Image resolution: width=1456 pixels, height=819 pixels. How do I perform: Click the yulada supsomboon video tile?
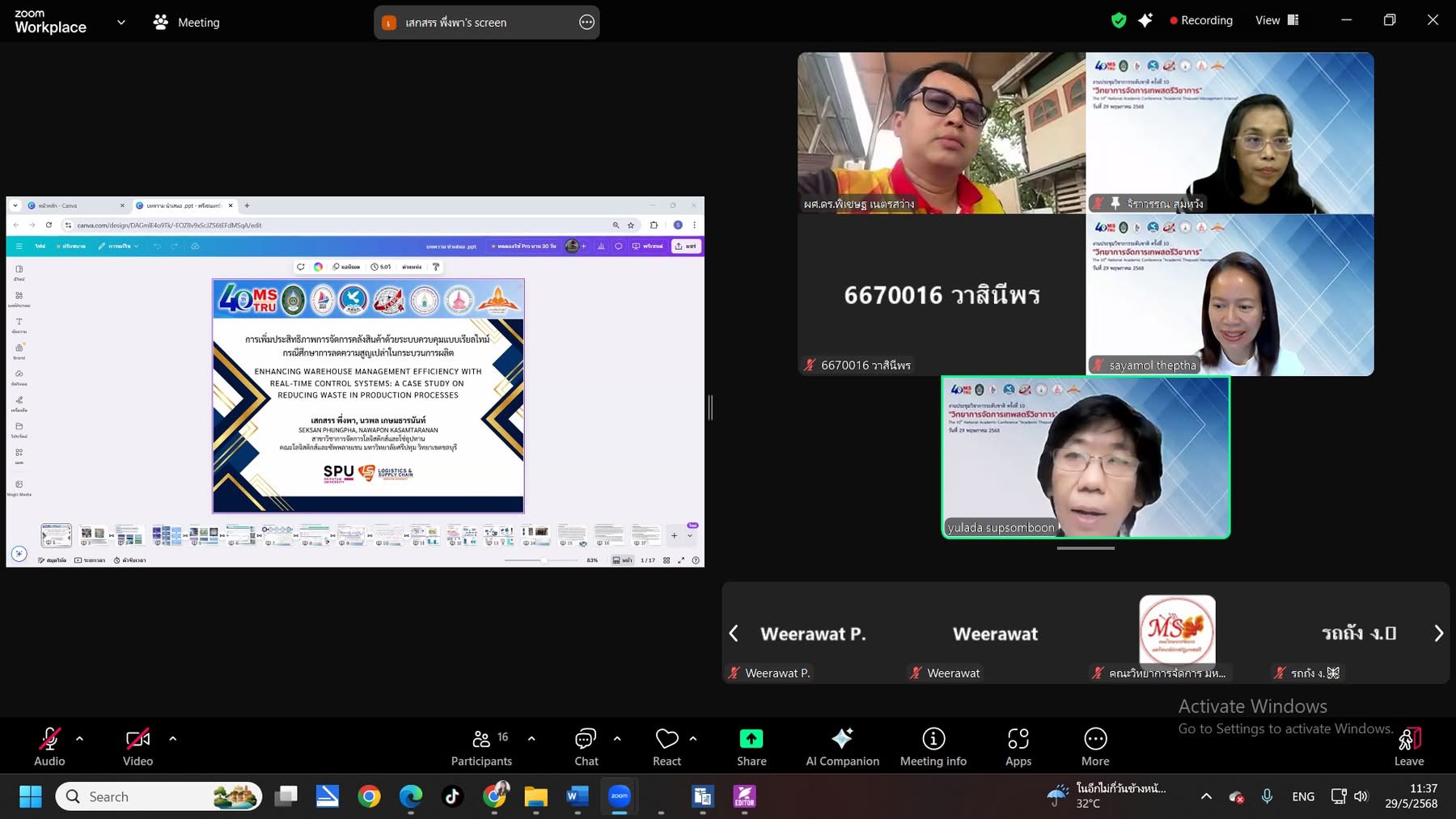1086,457
